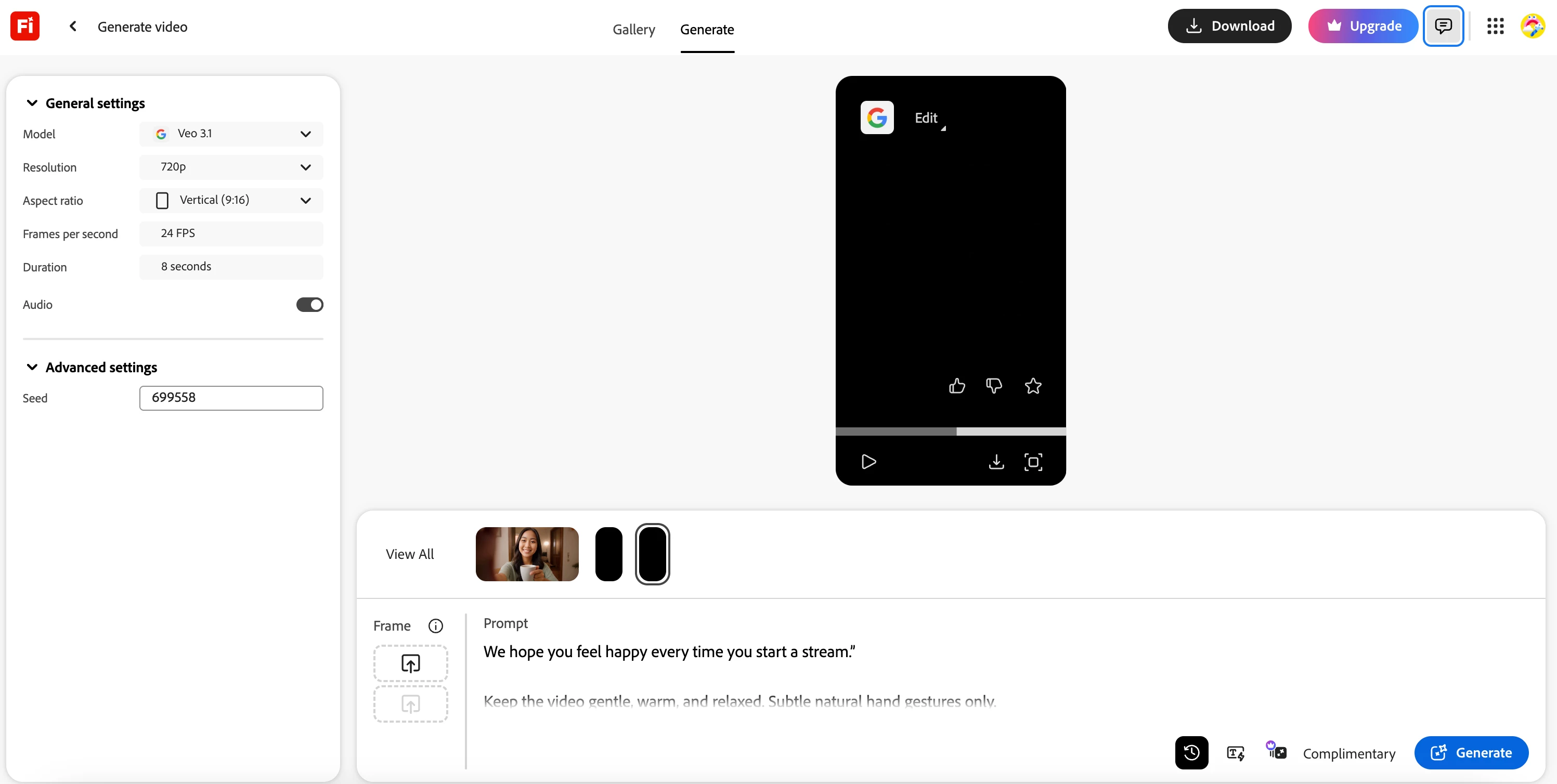Collapse the General settings section
The height and width of the screenshot is (784, 1557).
click(x=32, y=103)
